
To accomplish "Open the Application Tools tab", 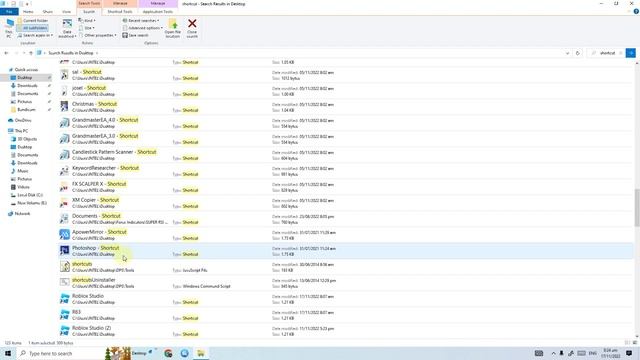I will (x=158, y=12).
